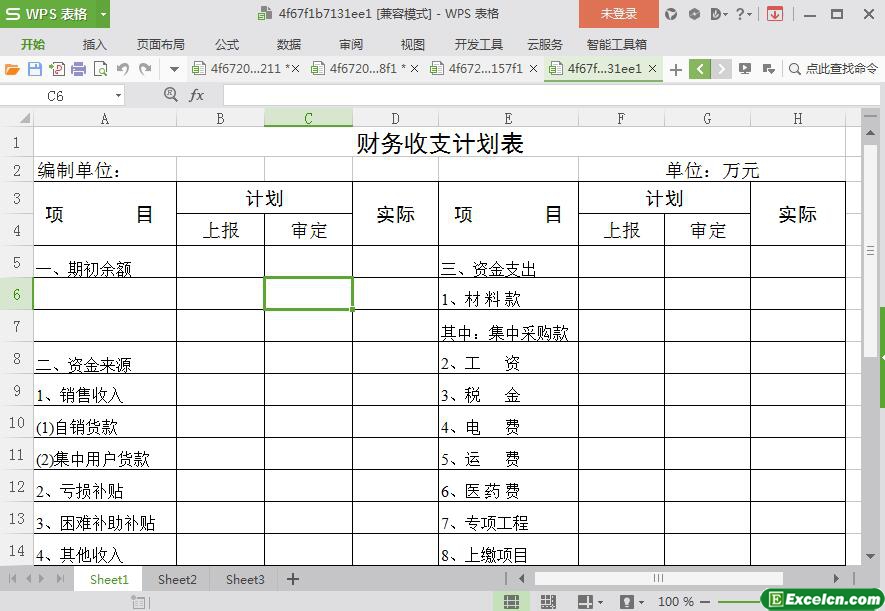Click the WPS 表格 application menu button

point(47,14)
